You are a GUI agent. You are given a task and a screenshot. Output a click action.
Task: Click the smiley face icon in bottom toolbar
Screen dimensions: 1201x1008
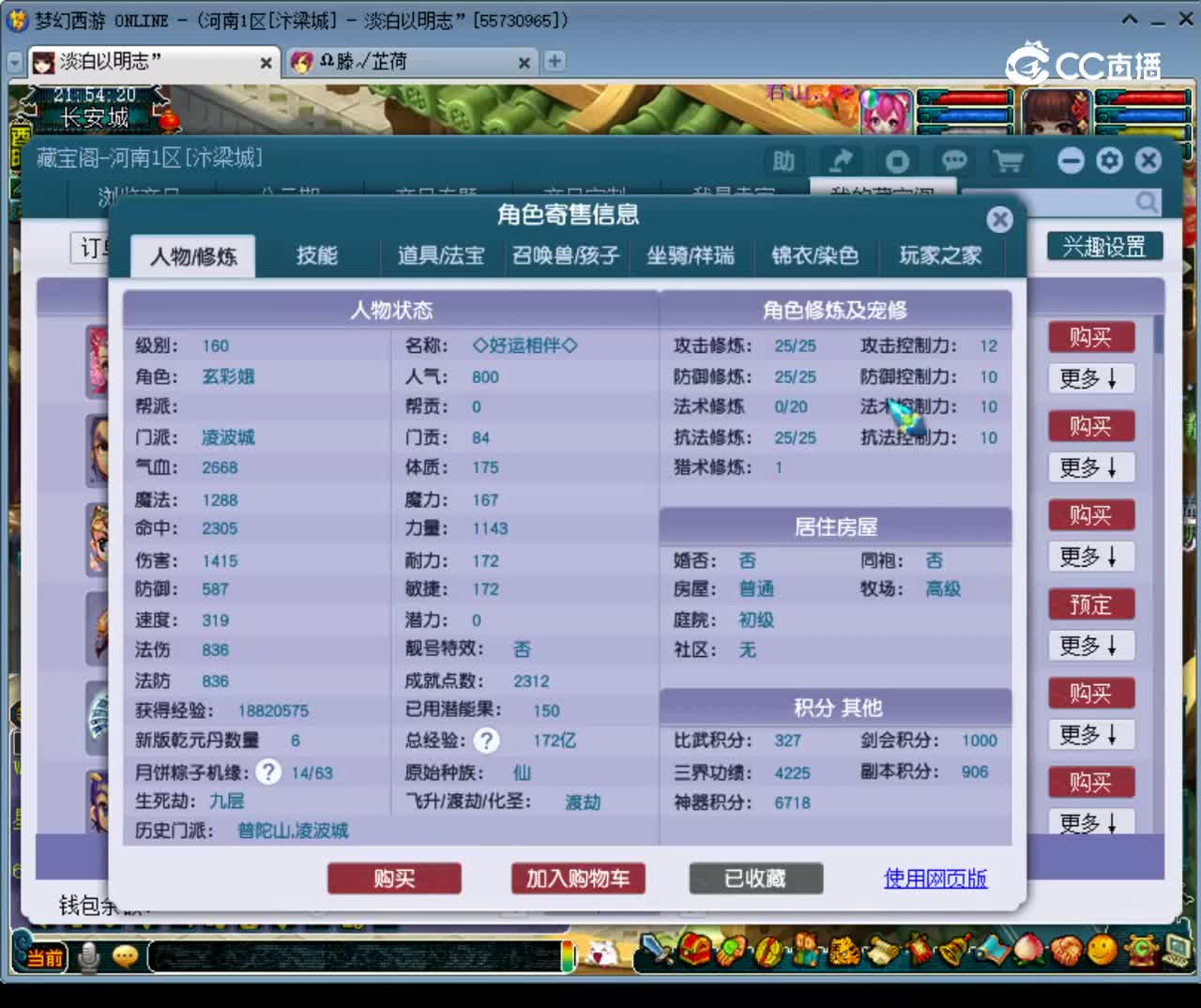[x=1102, y=951]
